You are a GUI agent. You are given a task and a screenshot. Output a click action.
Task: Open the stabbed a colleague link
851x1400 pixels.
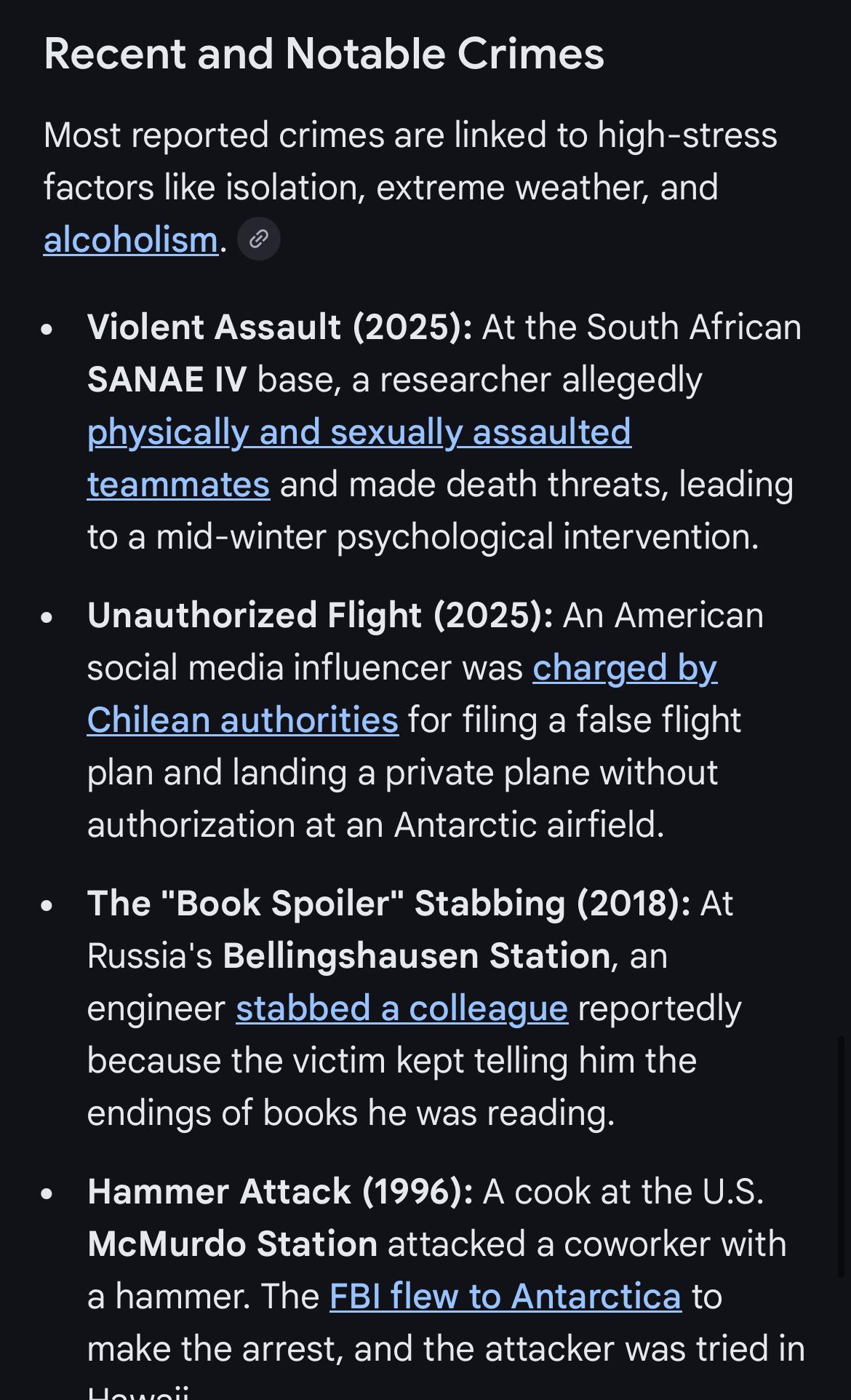[x=401, y=1009]
